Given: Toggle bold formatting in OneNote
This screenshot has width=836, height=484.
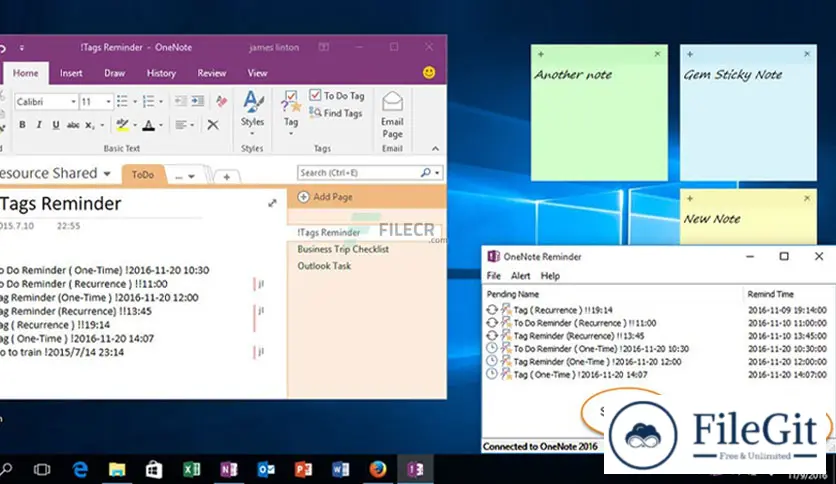Looking at the screenshot, I should tap(22, 125).
